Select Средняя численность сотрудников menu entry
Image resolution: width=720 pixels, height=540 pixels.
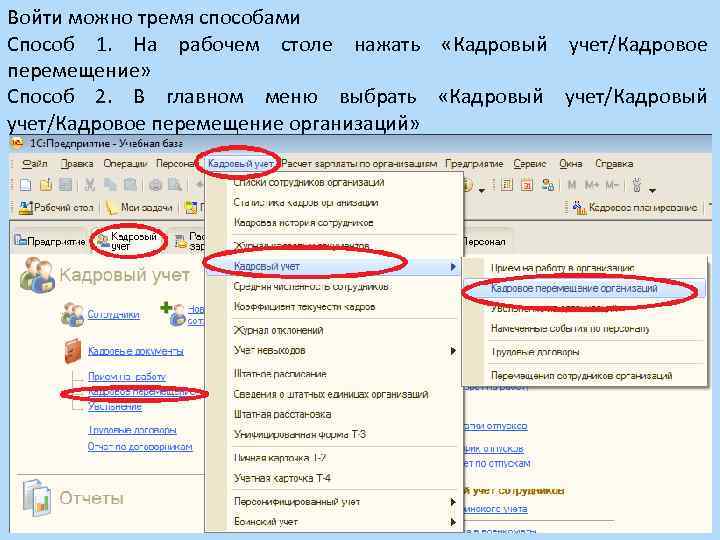pos(311,287)
